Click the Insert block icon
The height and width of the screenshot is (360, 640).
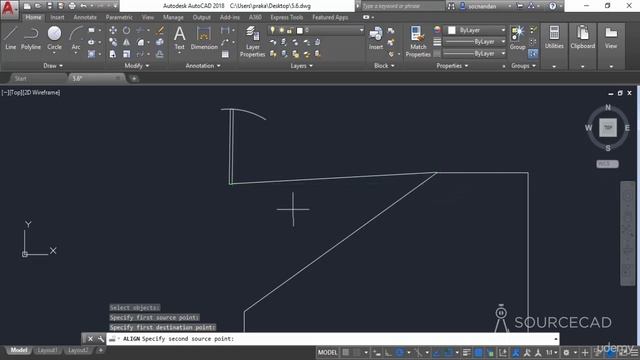point(376,38)
